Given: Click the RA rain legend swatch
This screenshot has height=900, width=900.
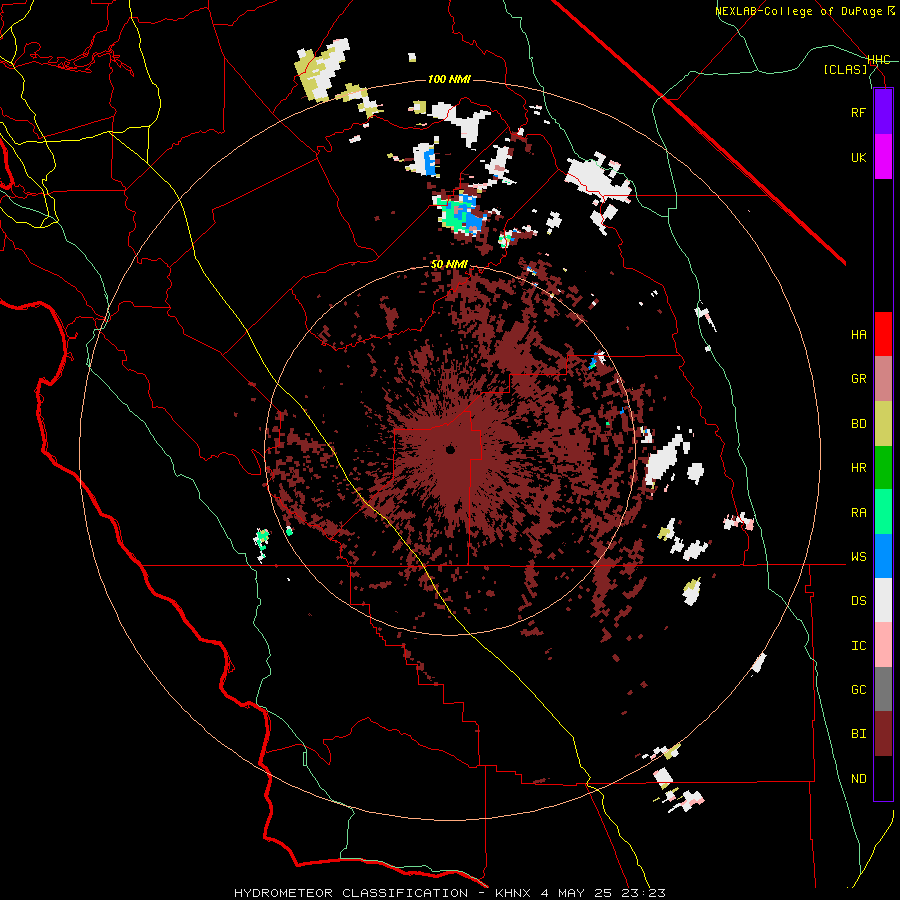Looking at the screenshot, I should click(x=883, y=512).
